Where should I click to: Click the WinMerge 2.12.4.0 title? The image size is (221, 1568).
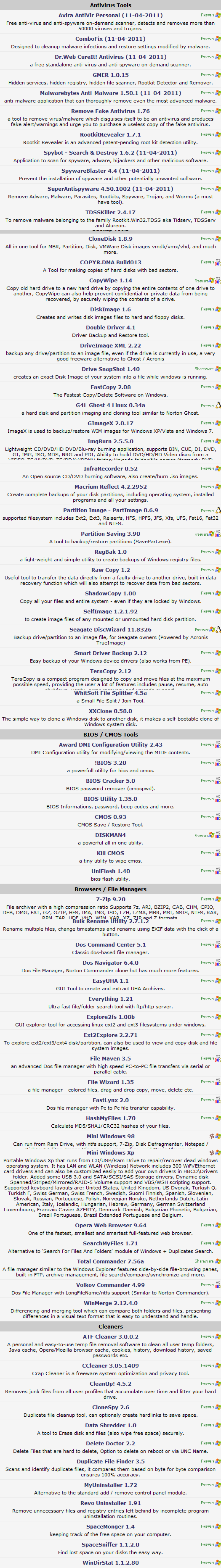[110, 1303]
